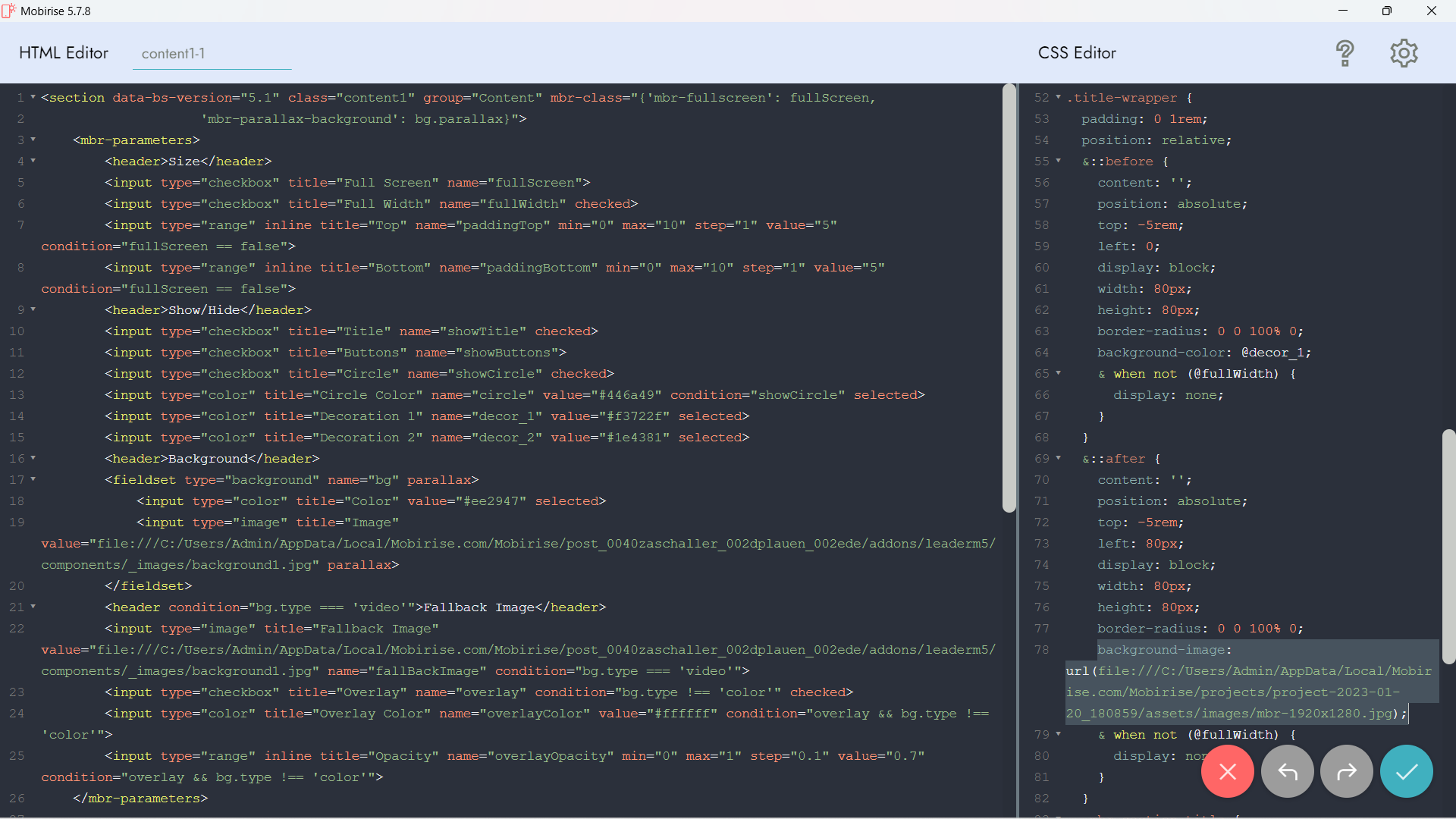Click the CSS Editor heading
Image resolution: width=1456 pixels, height=819 pixels.
point(1077,53)
